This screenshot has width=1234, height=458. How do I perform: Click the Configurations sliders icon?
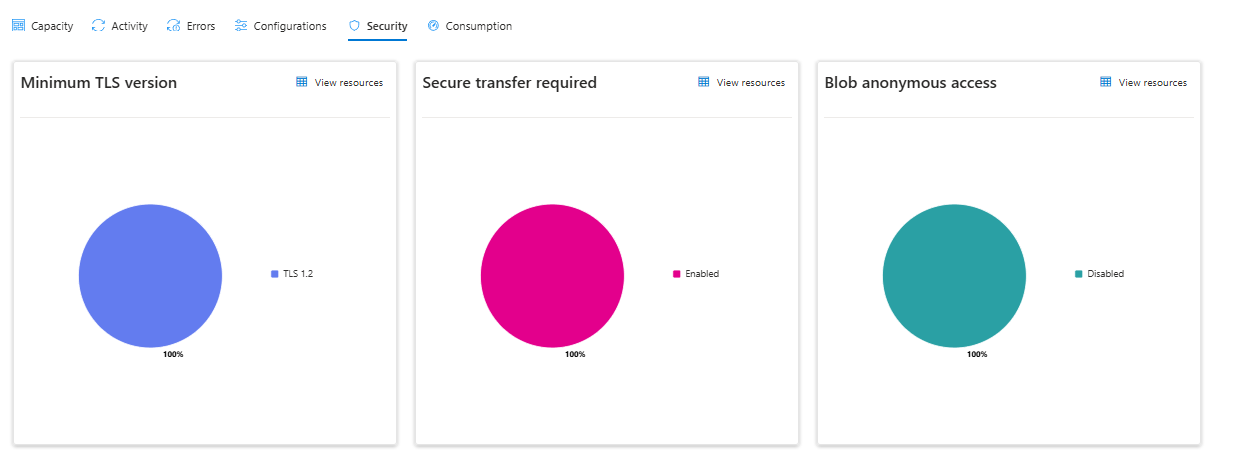[241, 26]
